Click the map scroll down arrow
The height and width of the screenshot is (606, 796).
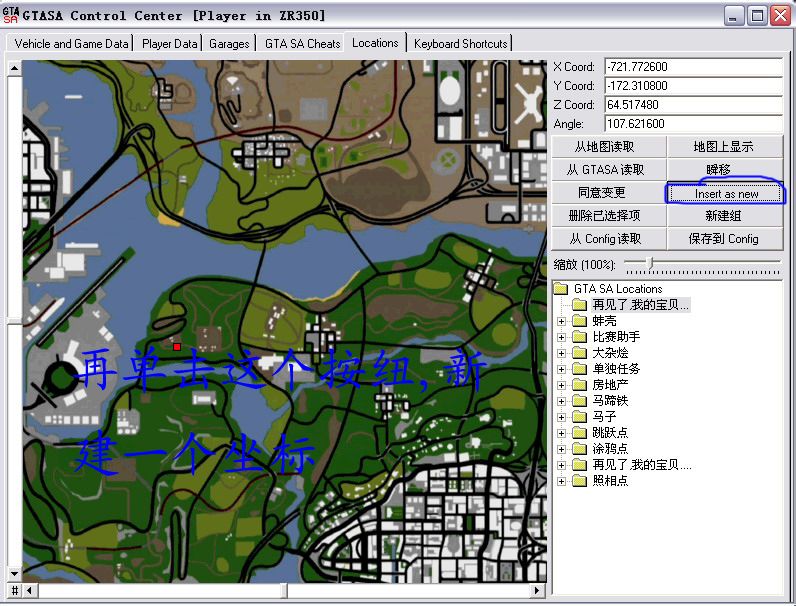(x=15, y=574)
